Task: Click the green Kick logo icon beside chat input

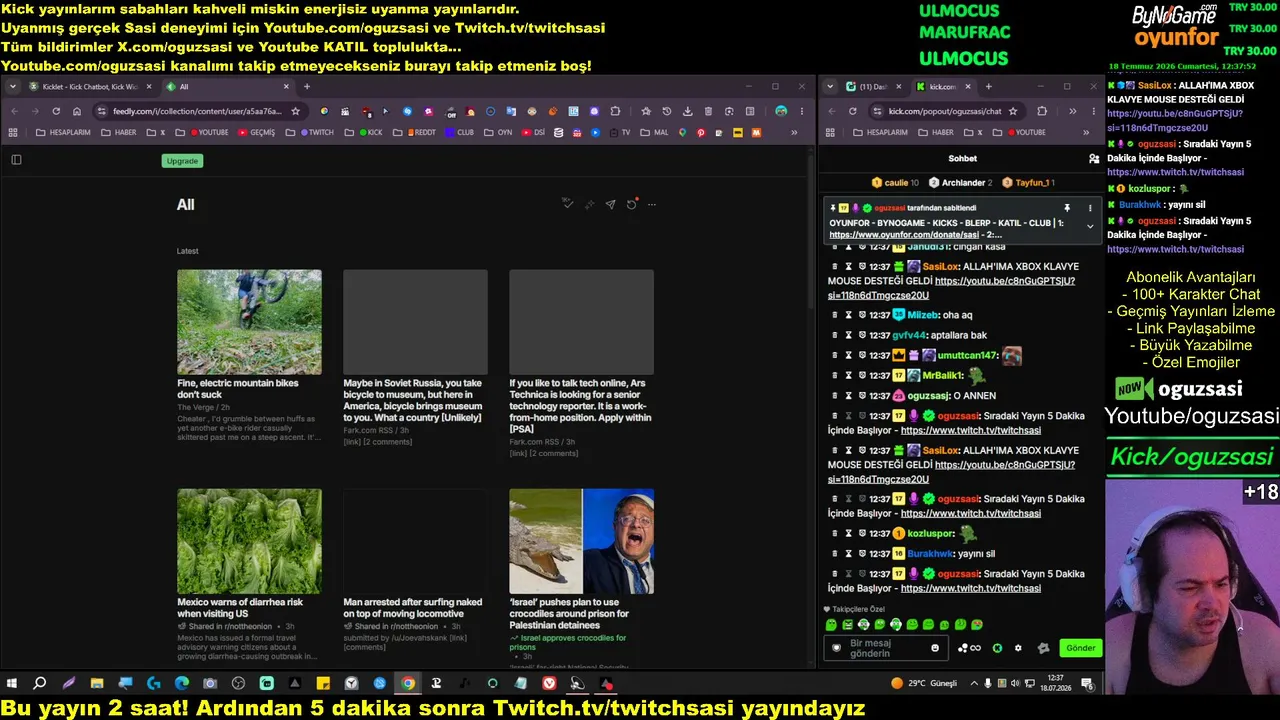Action: point(997,648)
